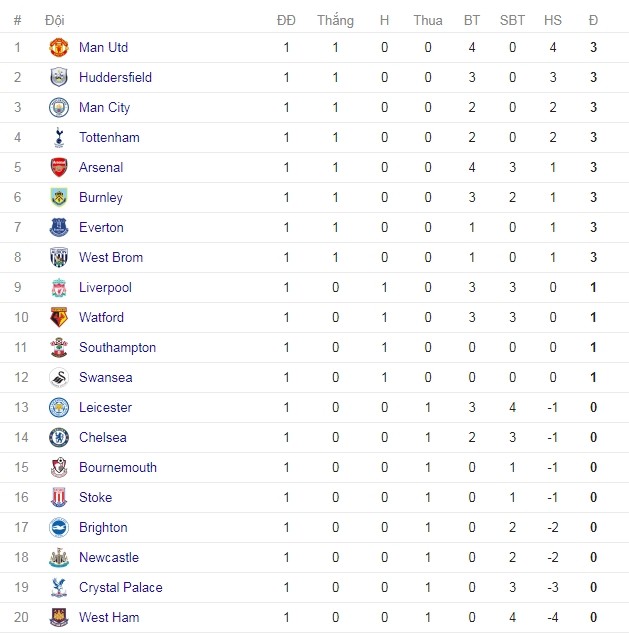Click the West Ham club crest
The height and width of the screenshot is (633, 629).
tap(59, 617)
